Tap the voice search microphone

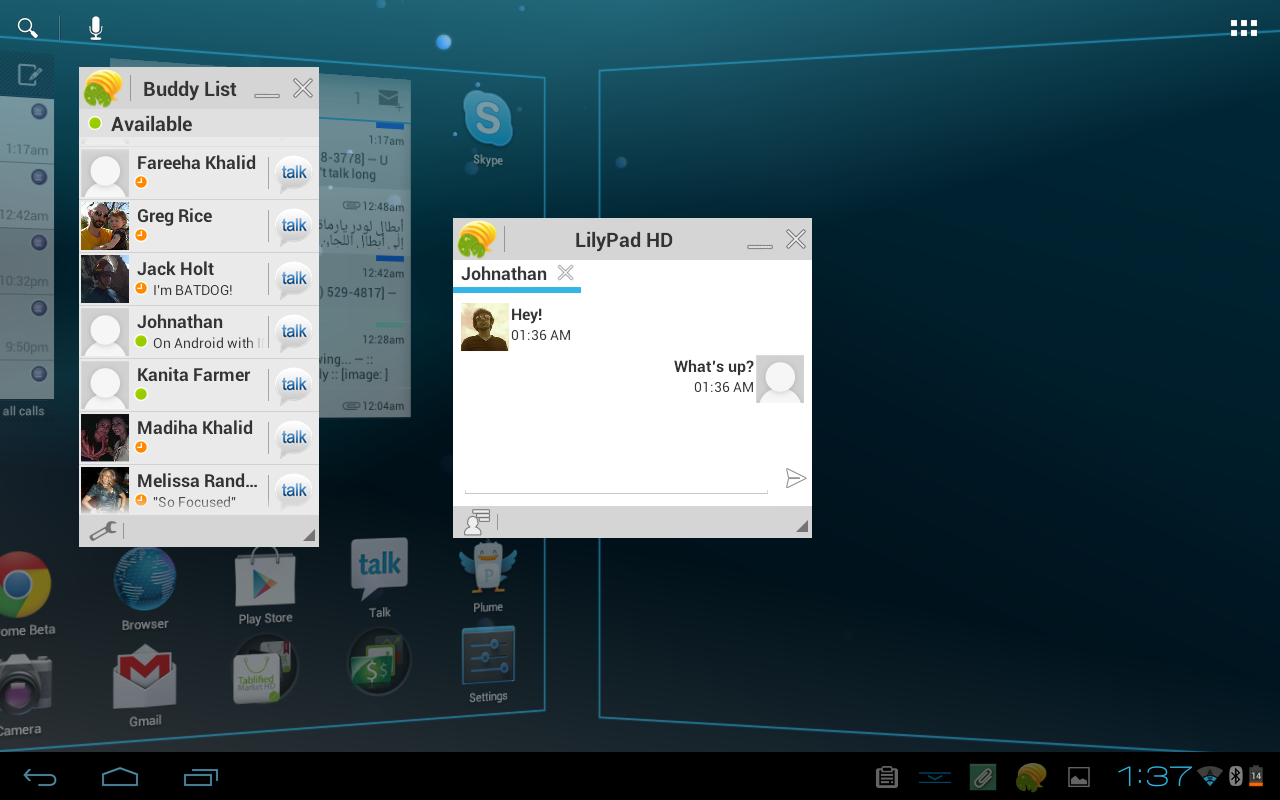(96, 28)
